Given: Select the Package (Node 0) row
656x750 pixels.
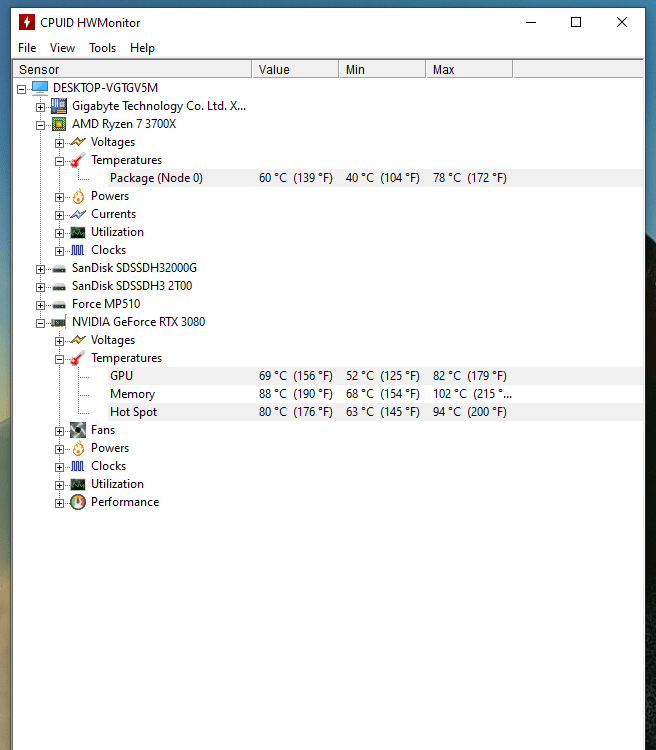Looking at the screenshot, I should point(376,178).
